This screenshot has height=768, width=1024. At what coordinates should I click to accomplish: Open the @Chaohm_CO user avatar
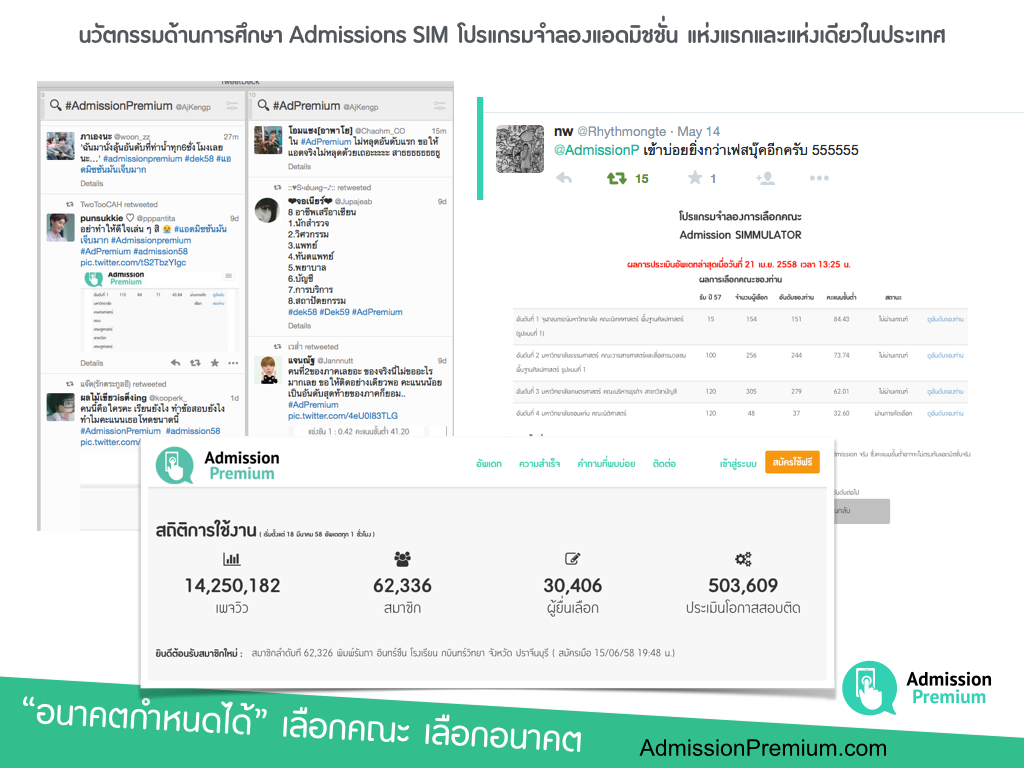pos(268,140)
